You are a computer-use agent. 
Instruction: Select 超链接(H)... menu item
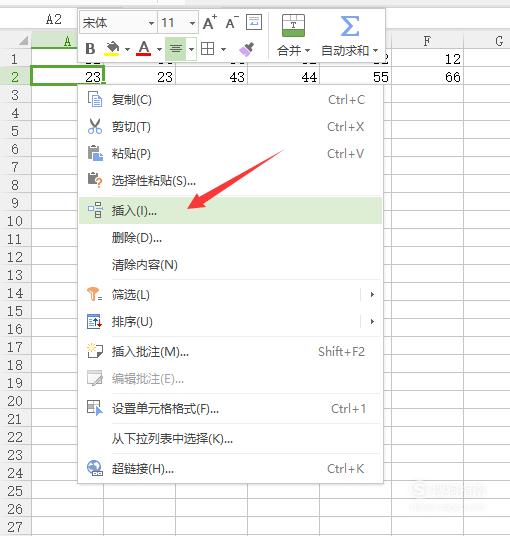[230, 468]
